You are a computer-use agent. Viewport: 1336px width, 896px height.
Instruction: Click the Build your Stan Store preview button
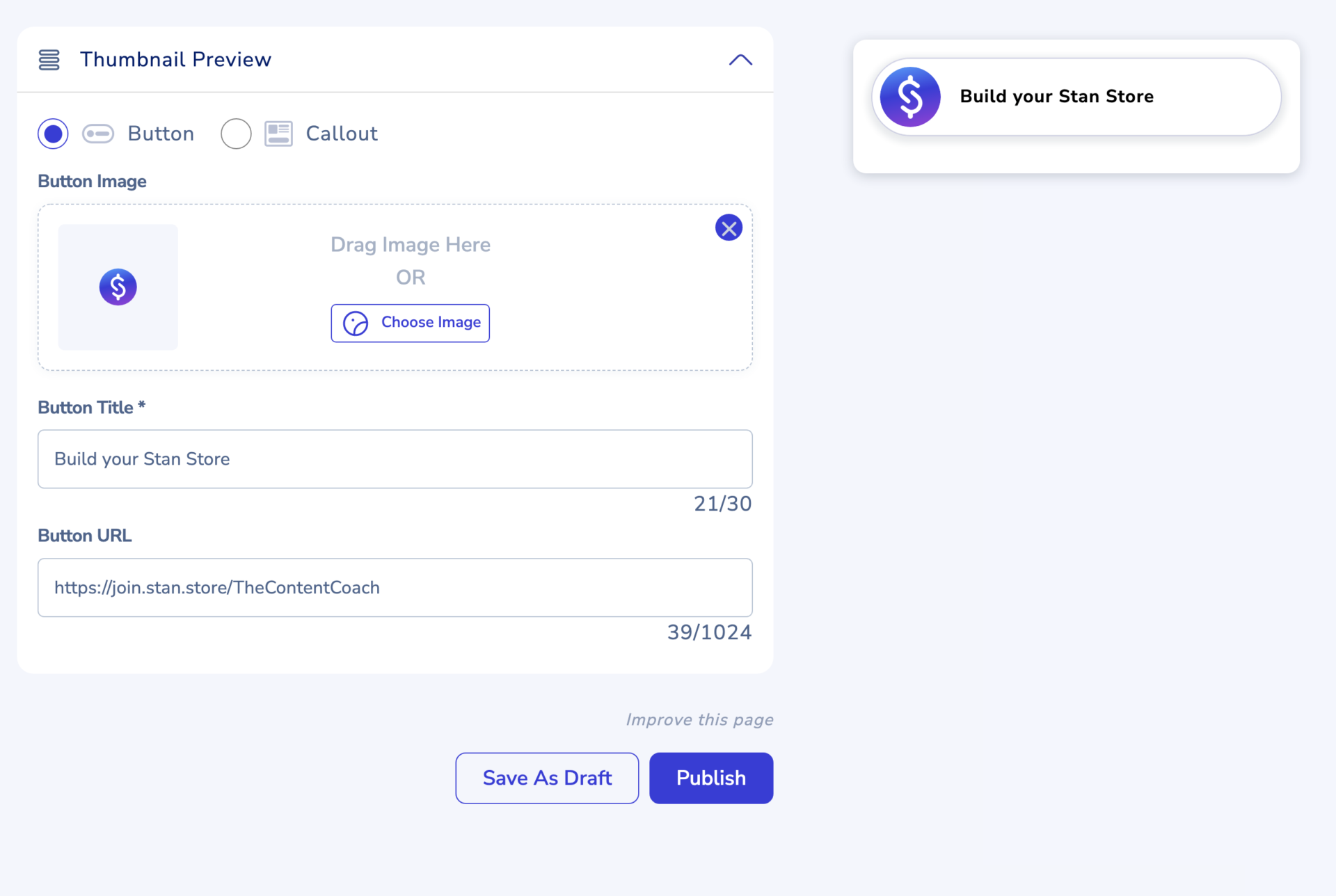click(1075, 97)
